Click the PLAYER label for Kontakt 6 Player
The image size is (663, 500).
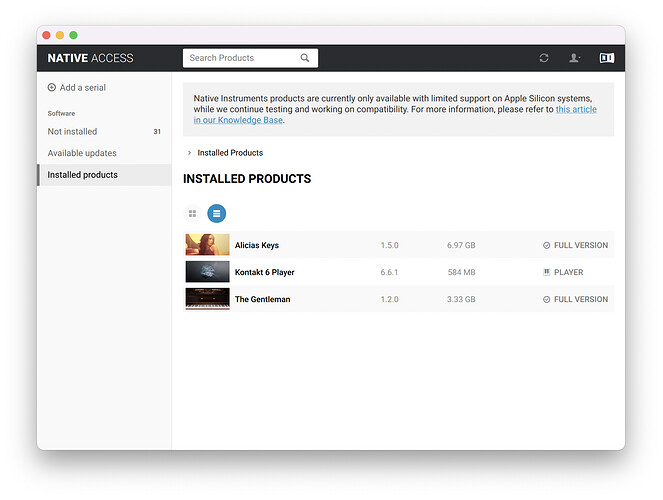point(569,272)
